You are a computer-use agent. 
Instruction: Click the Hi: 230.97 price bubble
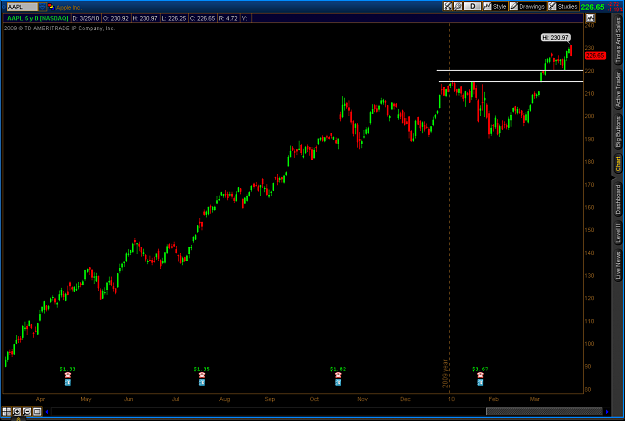[x=556, y=37]
